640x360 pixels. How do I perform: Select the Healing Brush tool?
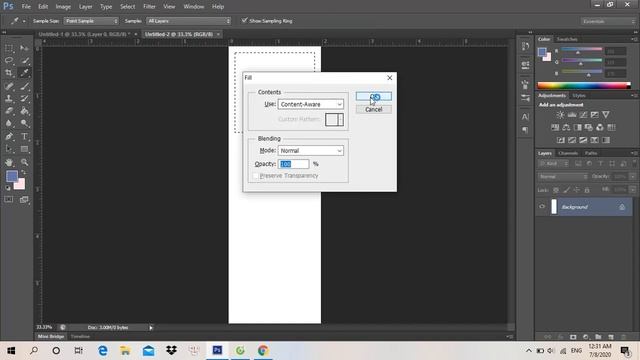pyautogui.click(x=9, y=86)
